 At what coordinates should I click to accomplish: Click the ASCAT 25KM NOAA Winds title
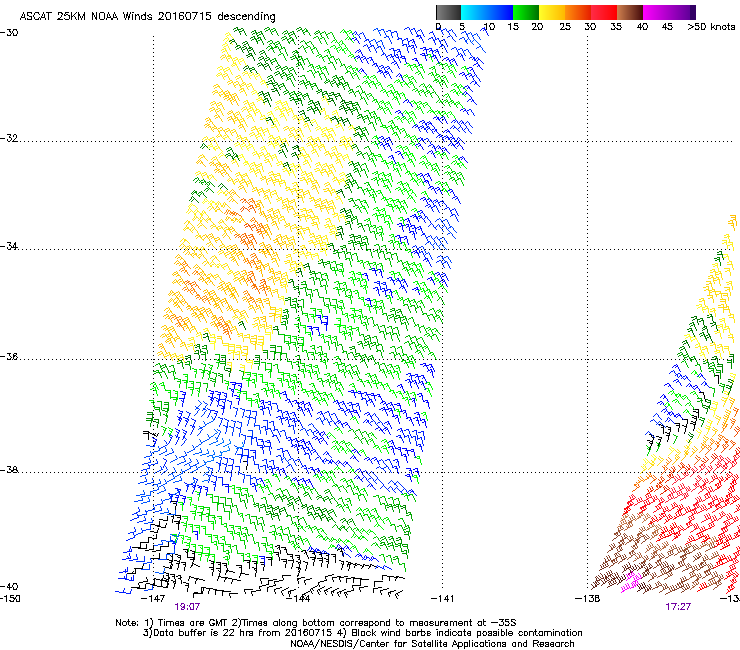point(147,17)
